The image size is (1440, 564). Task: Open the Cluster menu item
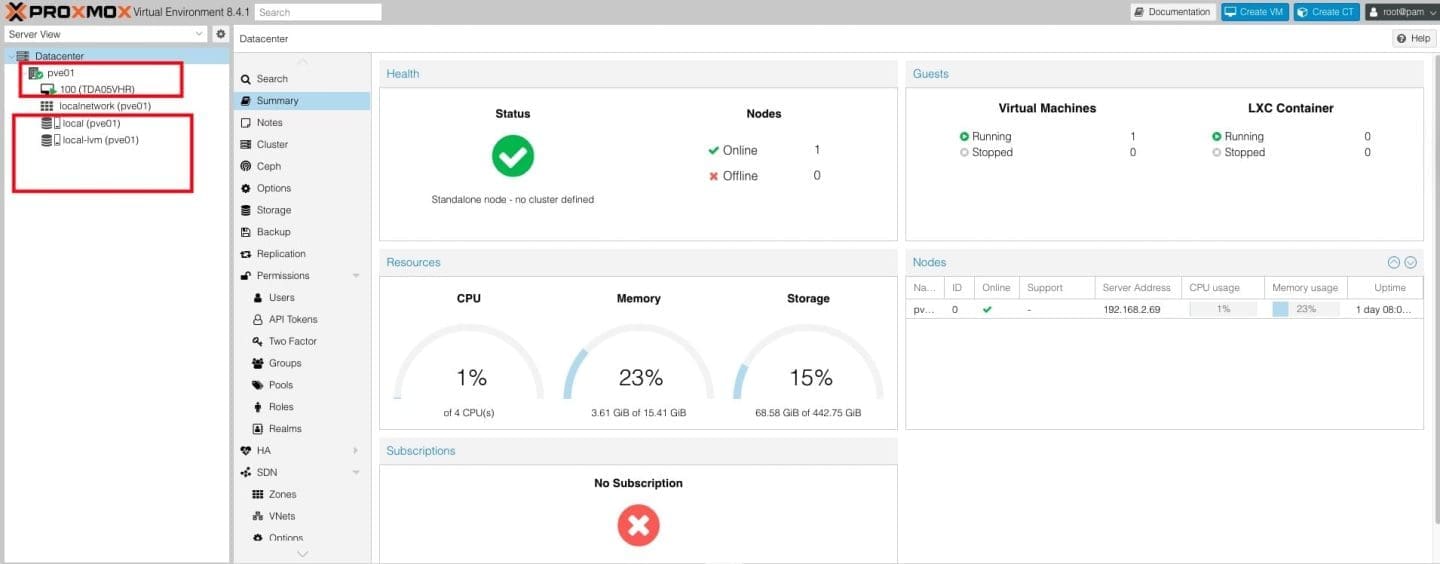click(x=272, y=144)
